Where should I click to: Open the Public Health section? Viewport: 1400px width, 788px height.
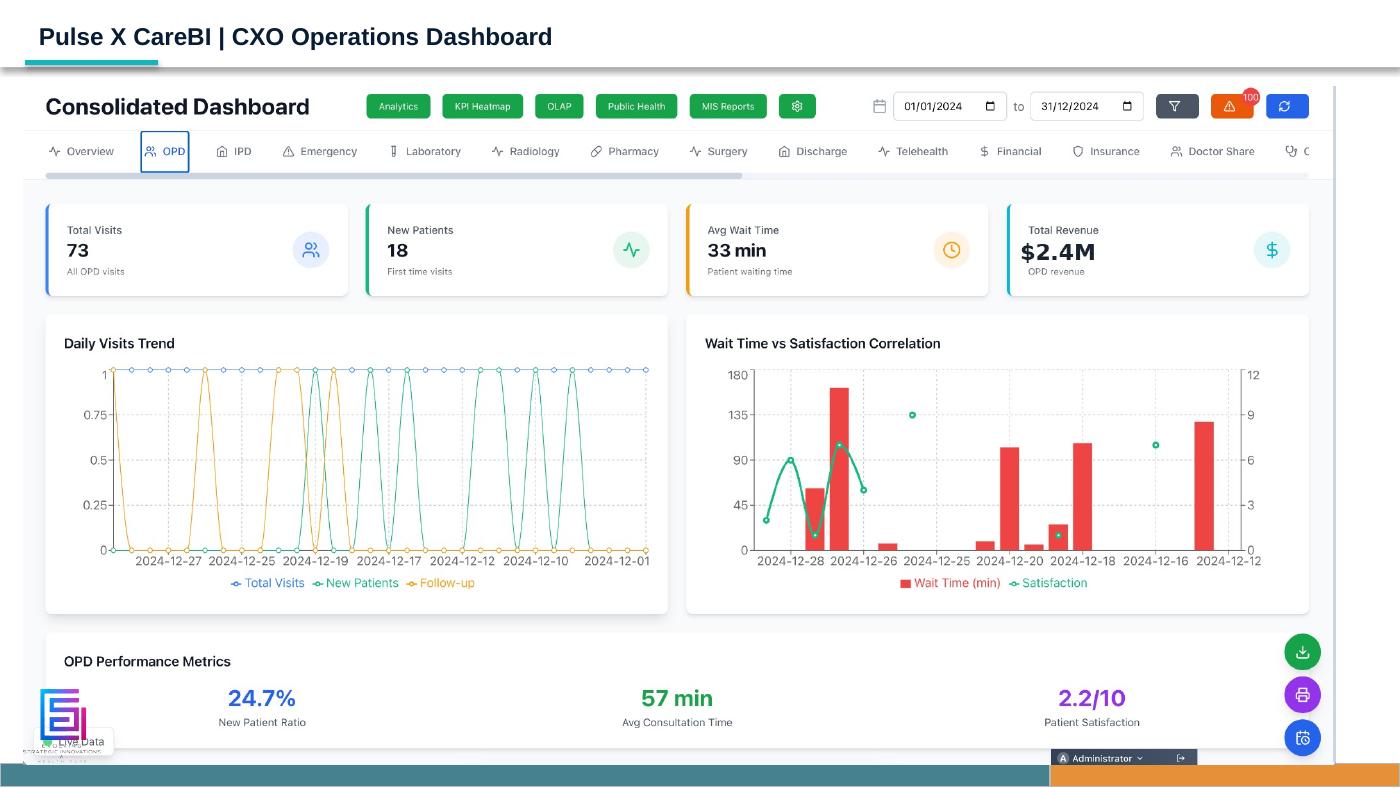click(636, 106)
